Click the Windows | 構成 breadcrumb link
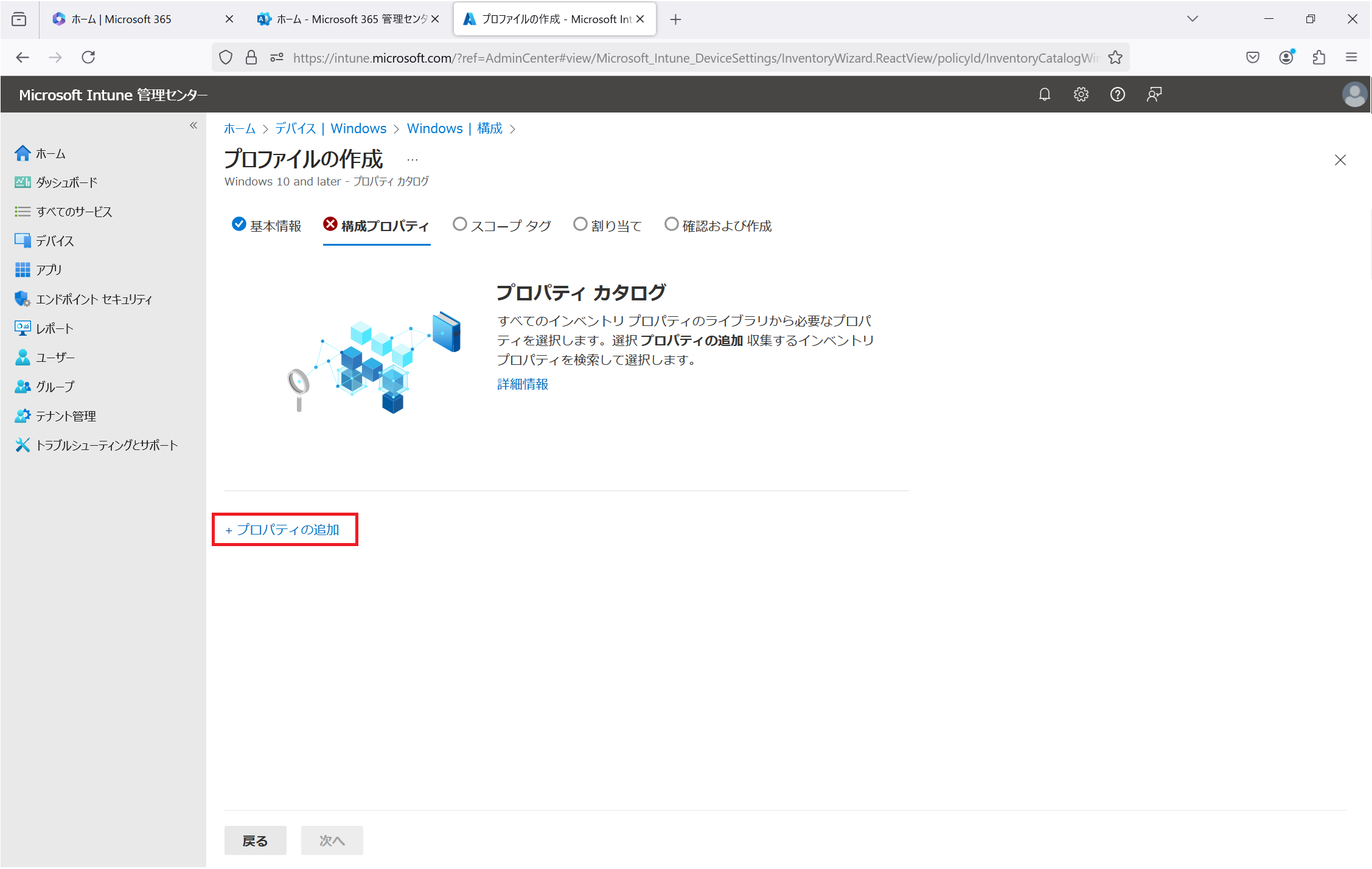Viewport: 1372px width, 869px height. point(454,129)
